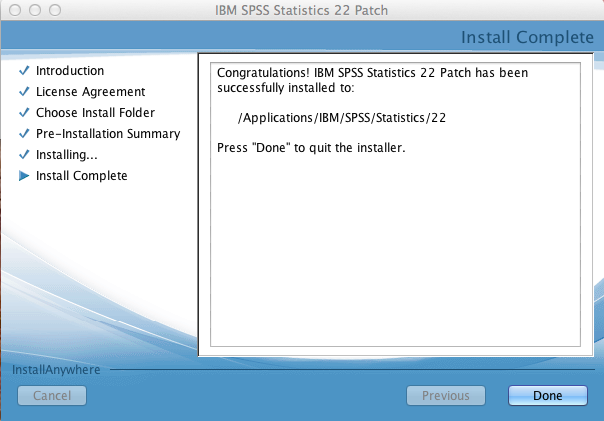Click the checkmark beside License Agreement
Screen dimensions: 604x421
pyautogui.click(x=24, y=91)
